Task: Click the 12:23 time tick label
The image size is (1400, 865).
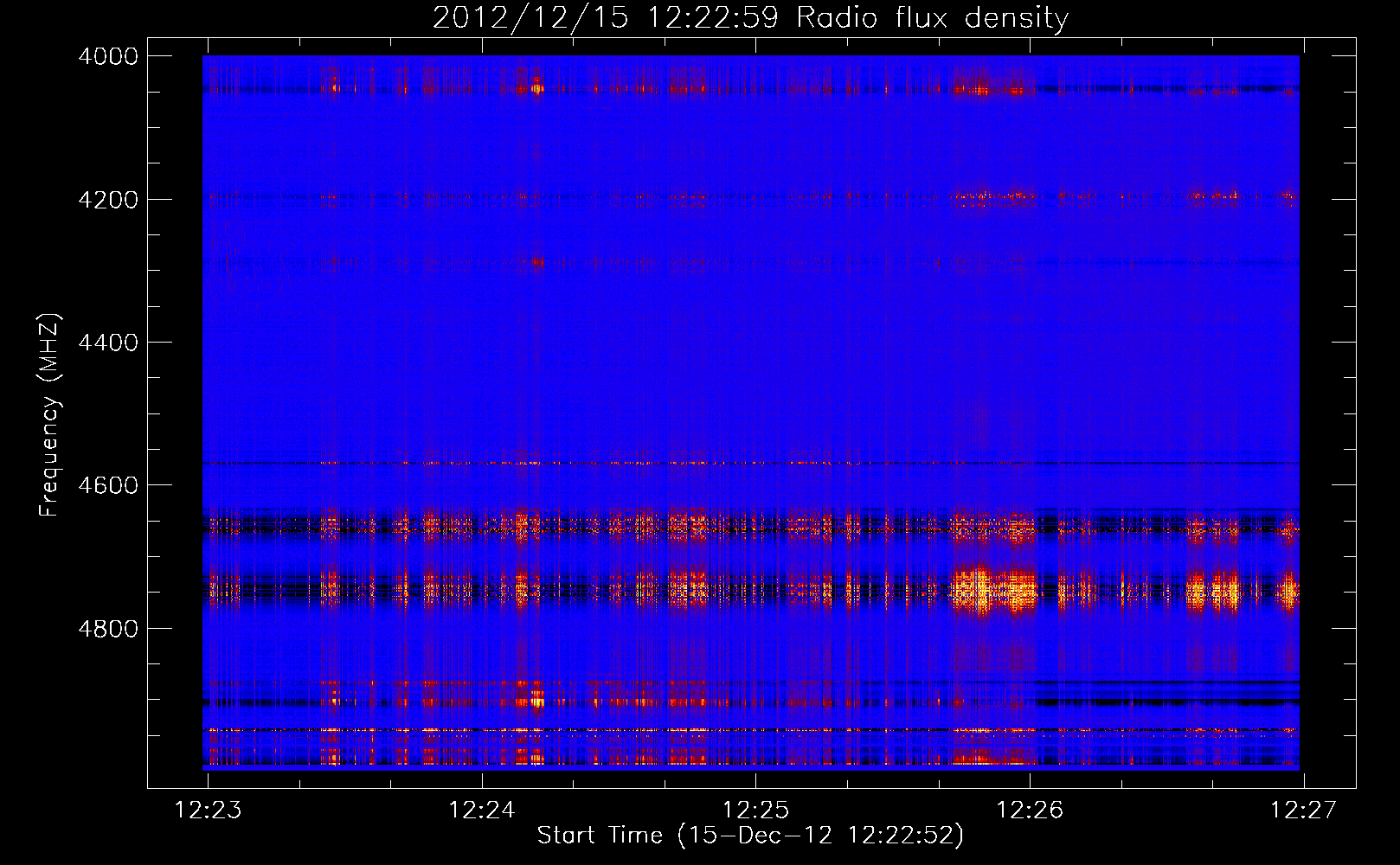Action: pos(208,810)
